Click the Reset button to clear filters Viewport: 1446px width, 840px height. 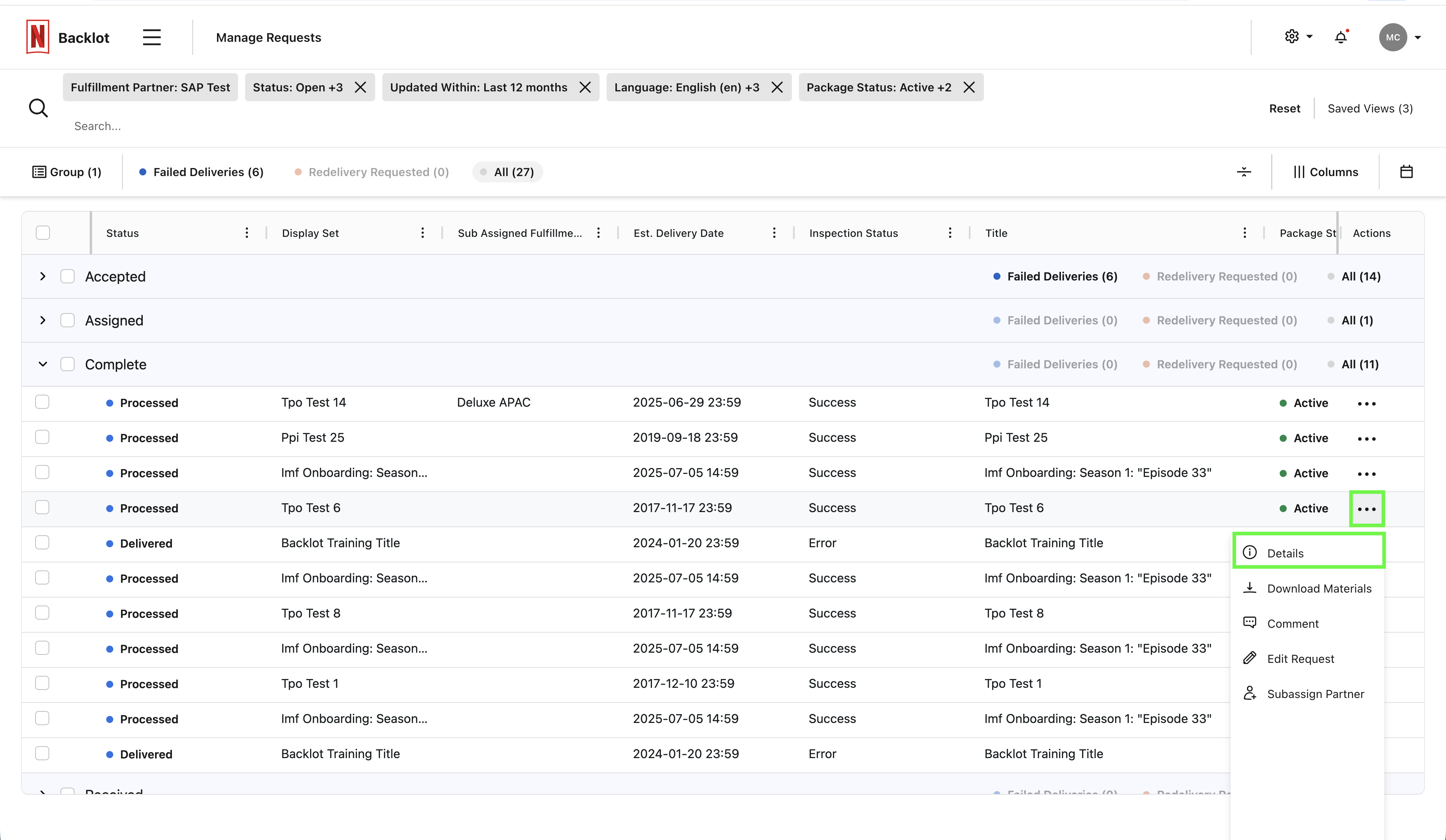click(x=1284, y=108)
